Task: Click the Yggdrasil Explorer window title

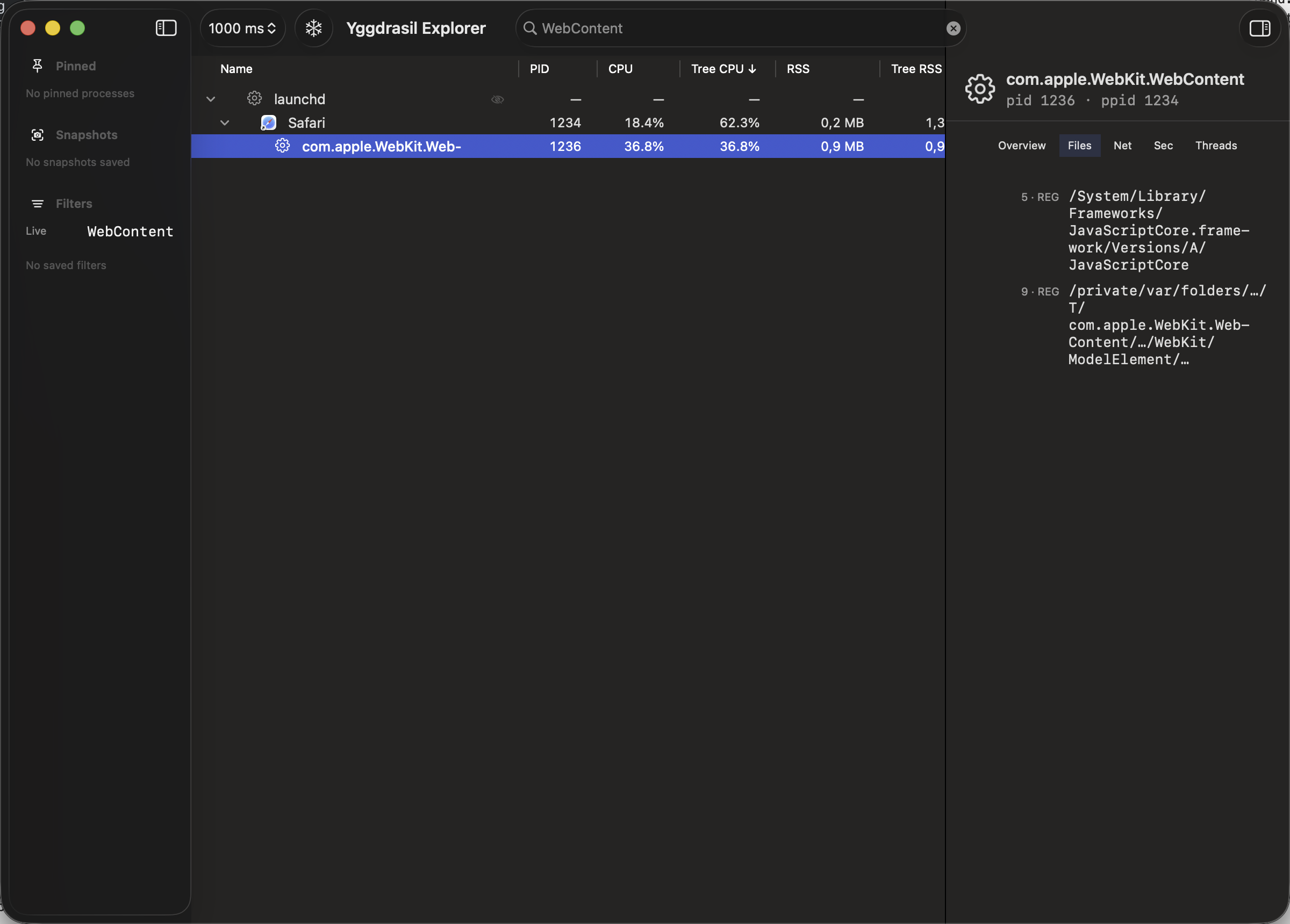Action: pos(416,28)
